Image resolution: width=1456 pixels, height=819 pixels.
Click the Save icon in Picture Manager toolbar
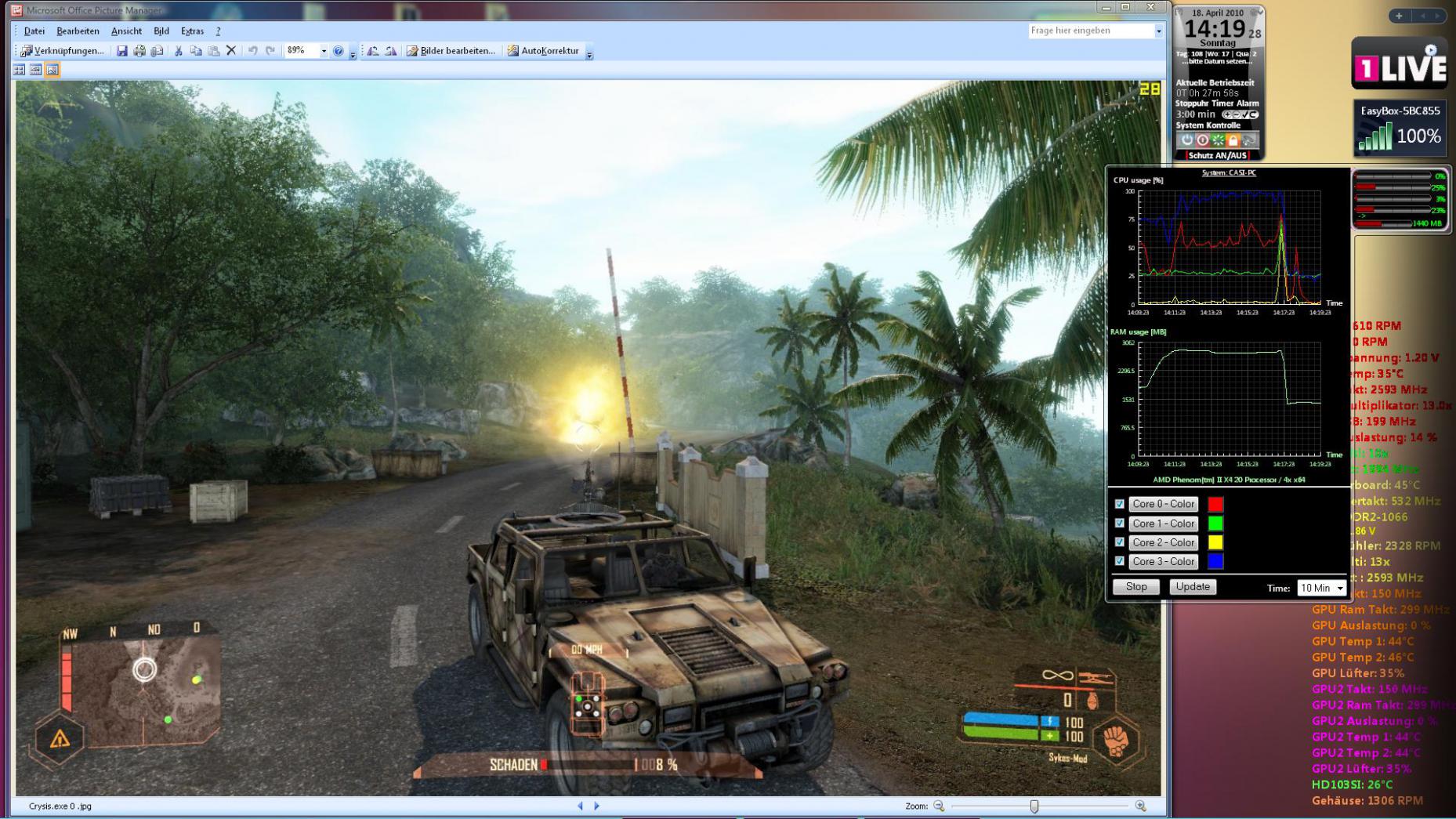tap(122, 51)
